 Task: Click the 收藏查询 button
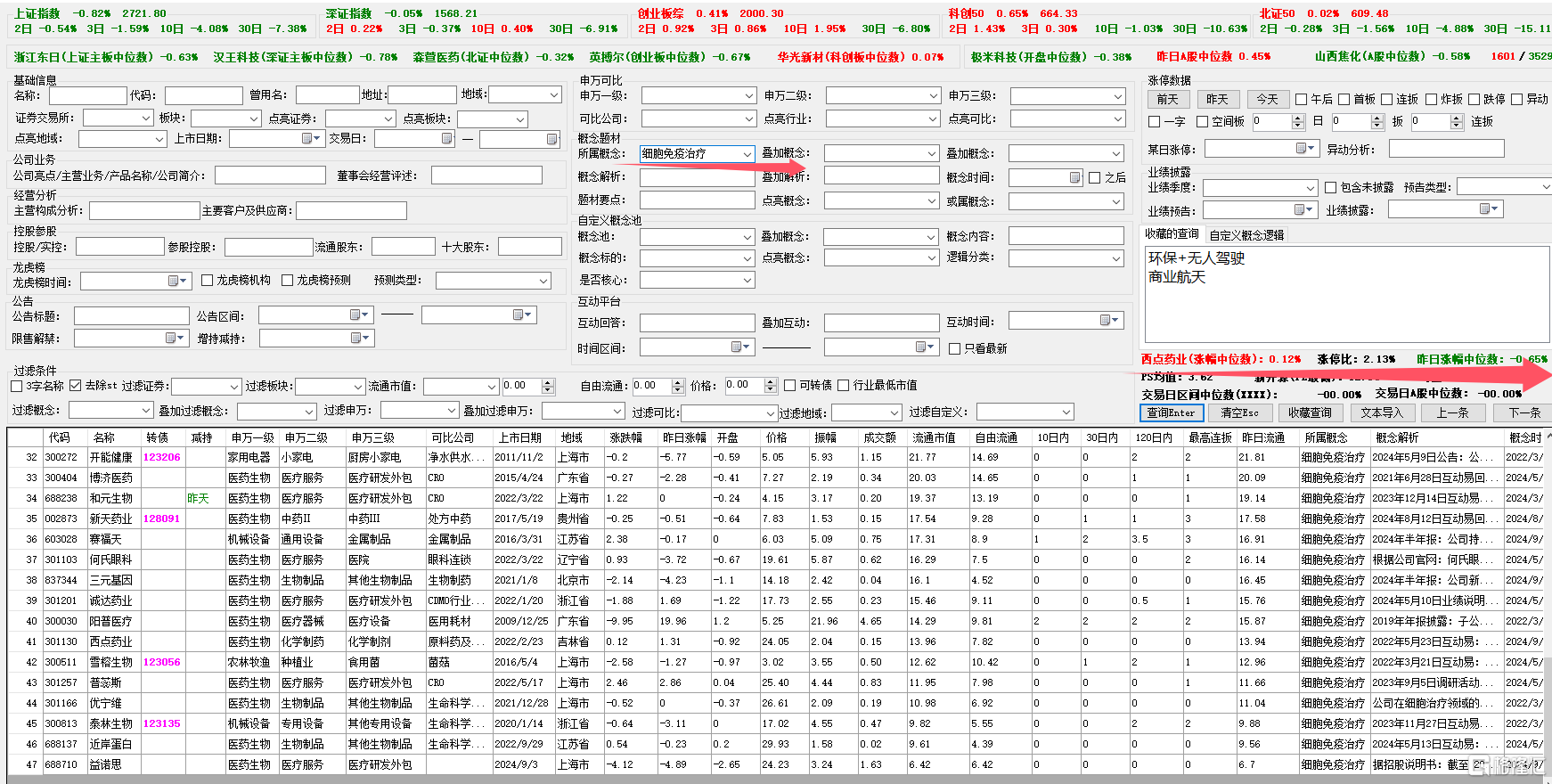(1310, 412)
